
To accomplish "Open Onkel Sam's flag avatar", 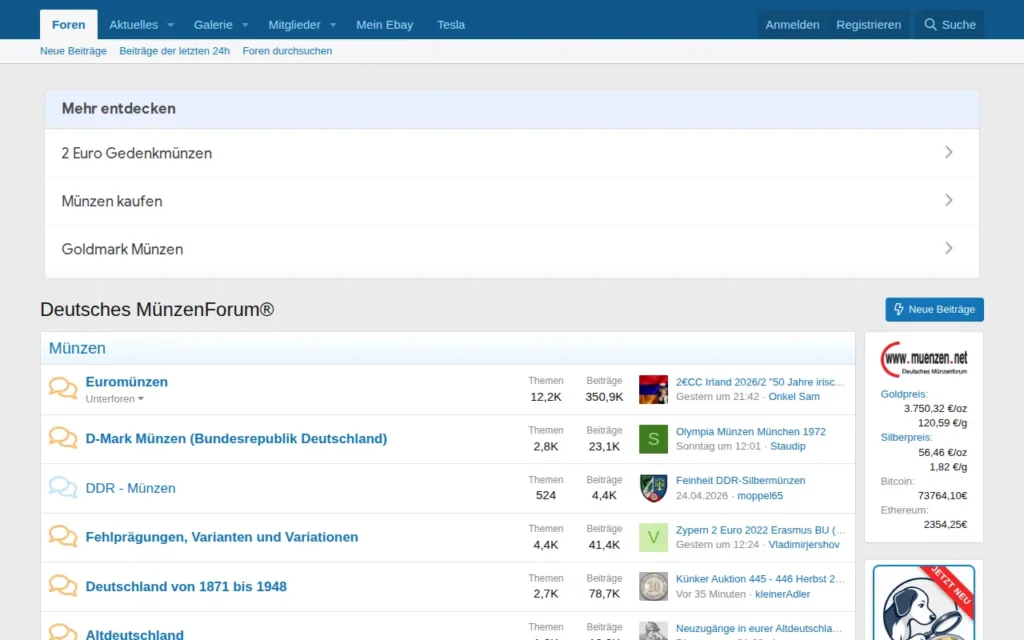I will pyautogui.click(x=653, y=389).
